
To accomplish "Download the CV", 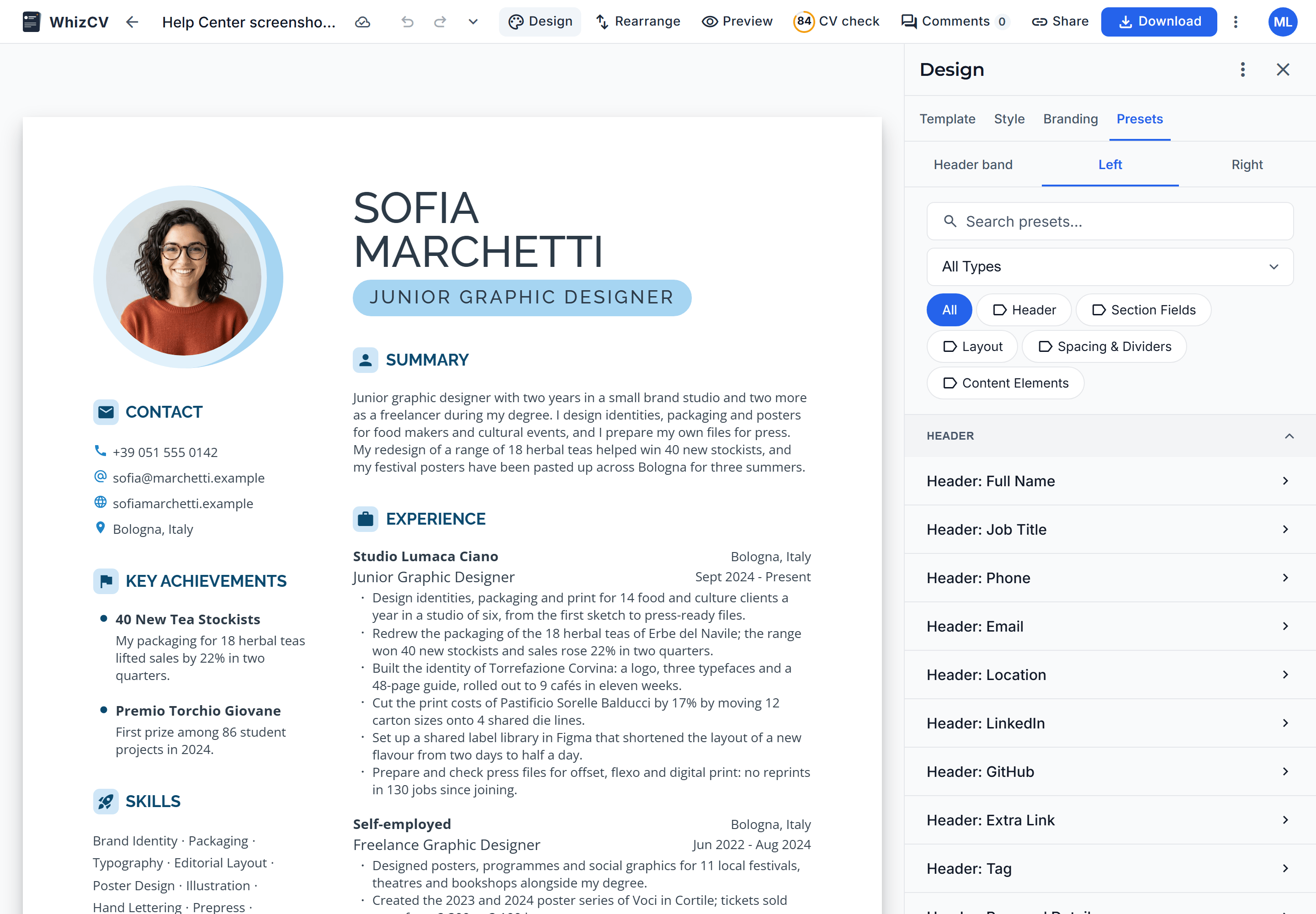I will coord(1158,22).
